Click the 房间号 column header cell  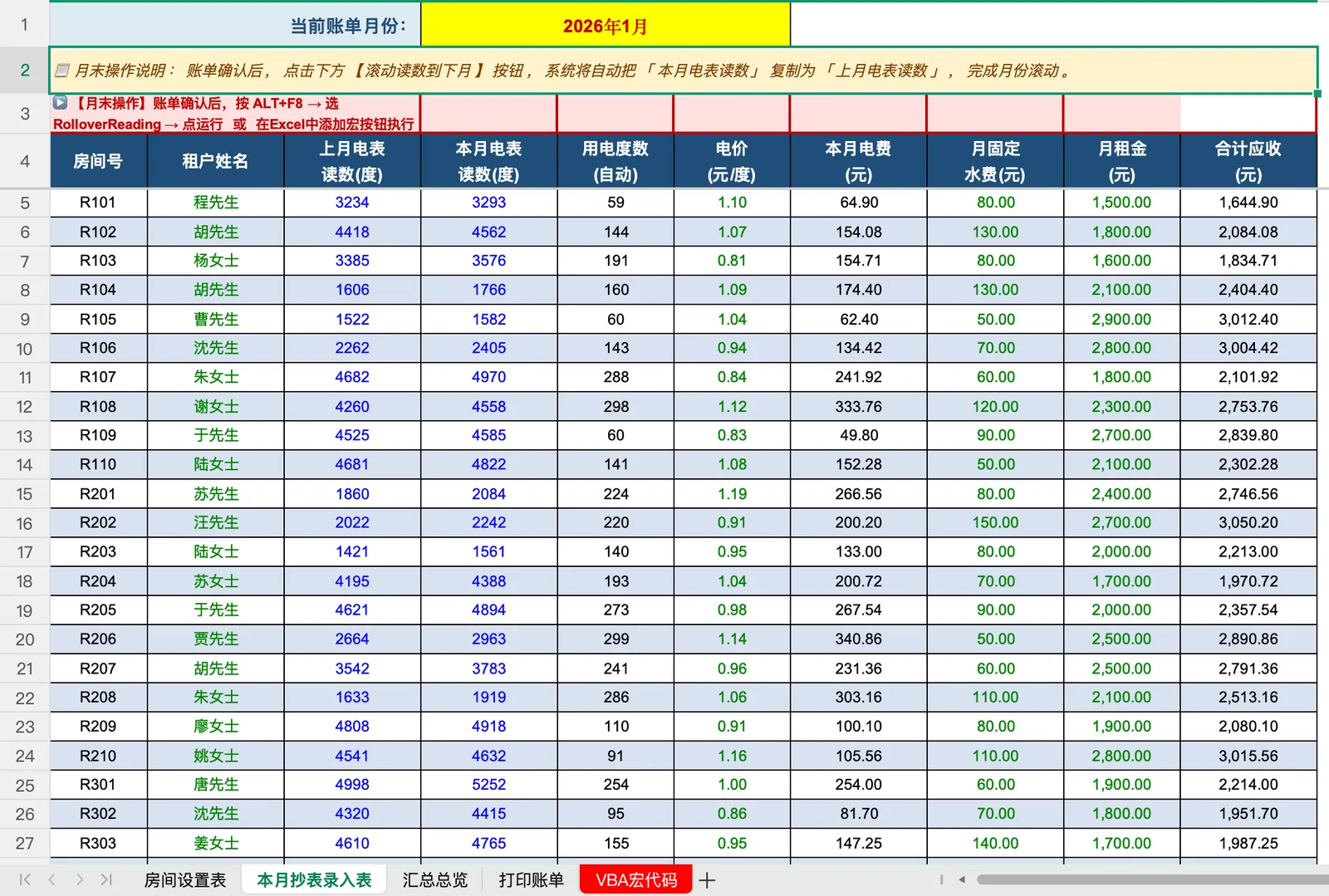pos(98,161)
